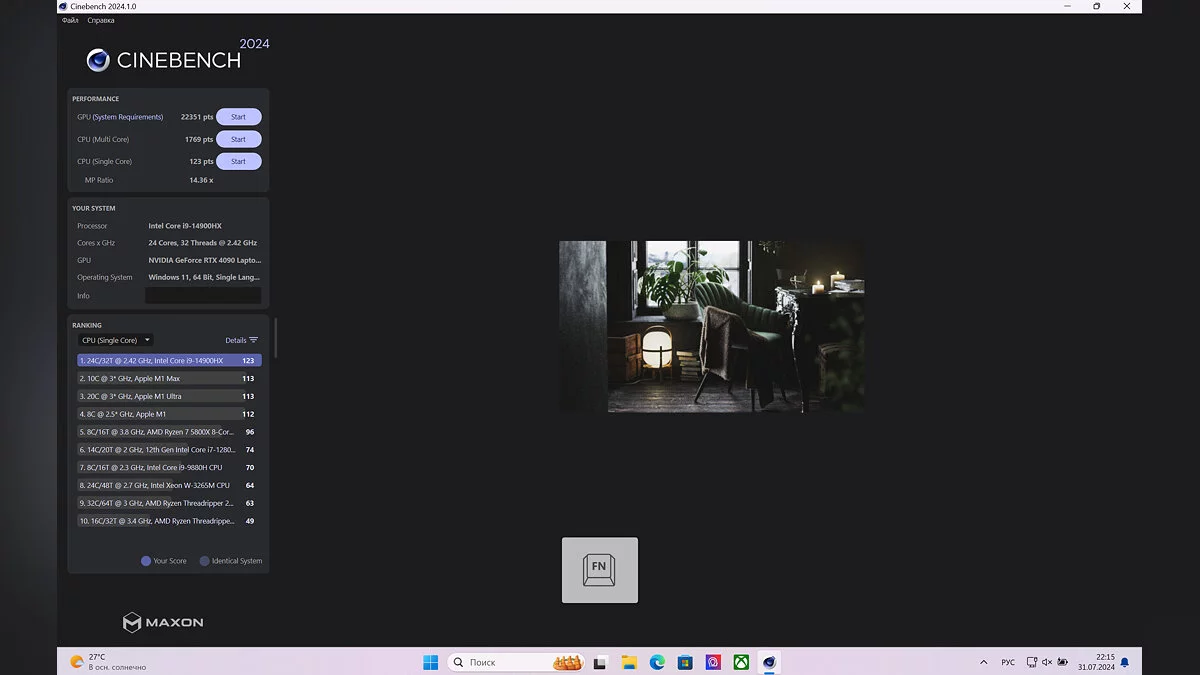The width and height of the screenshot is (1200, 675).
Task: Select ranking entry 8C Apple M1
Action: 169,414
